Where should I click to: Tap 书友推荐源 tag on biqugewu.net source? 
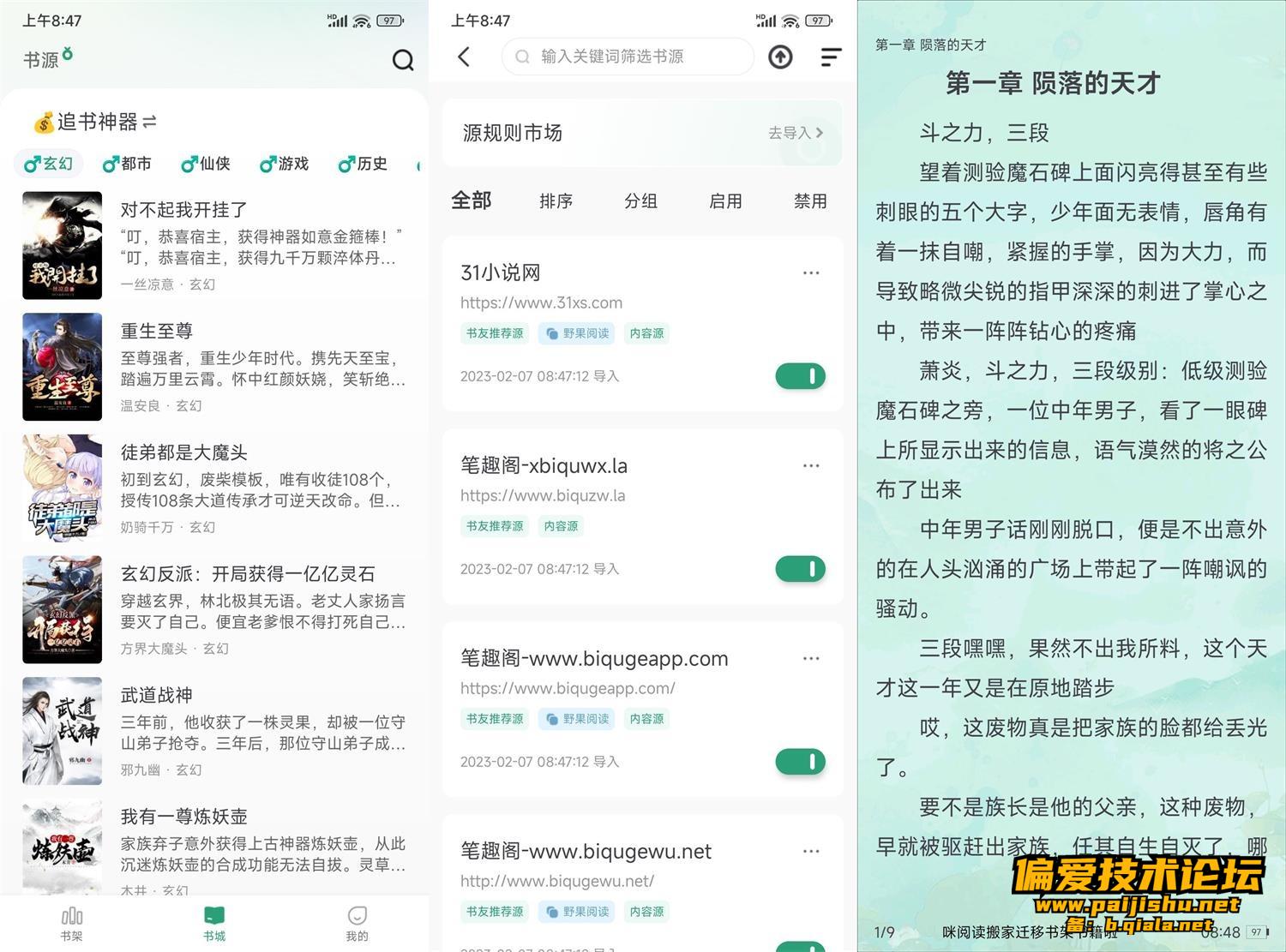495,912
